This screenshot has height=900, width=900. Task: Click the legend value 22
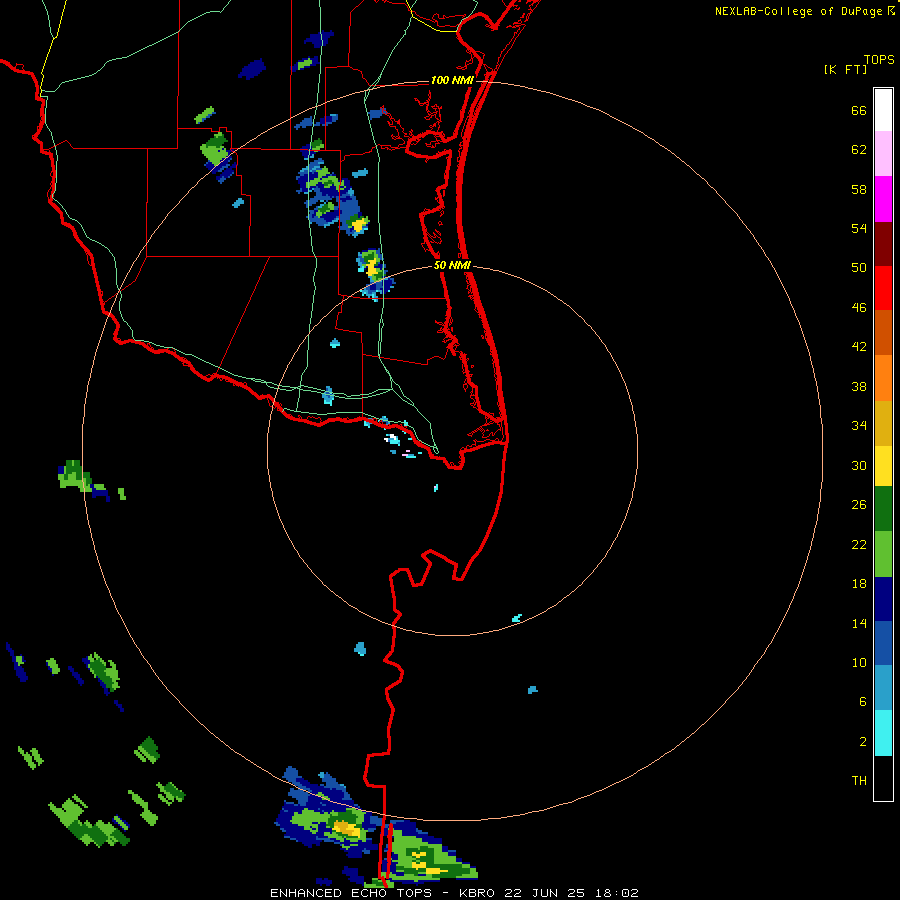pyautogui.click(x=859, y=544)
